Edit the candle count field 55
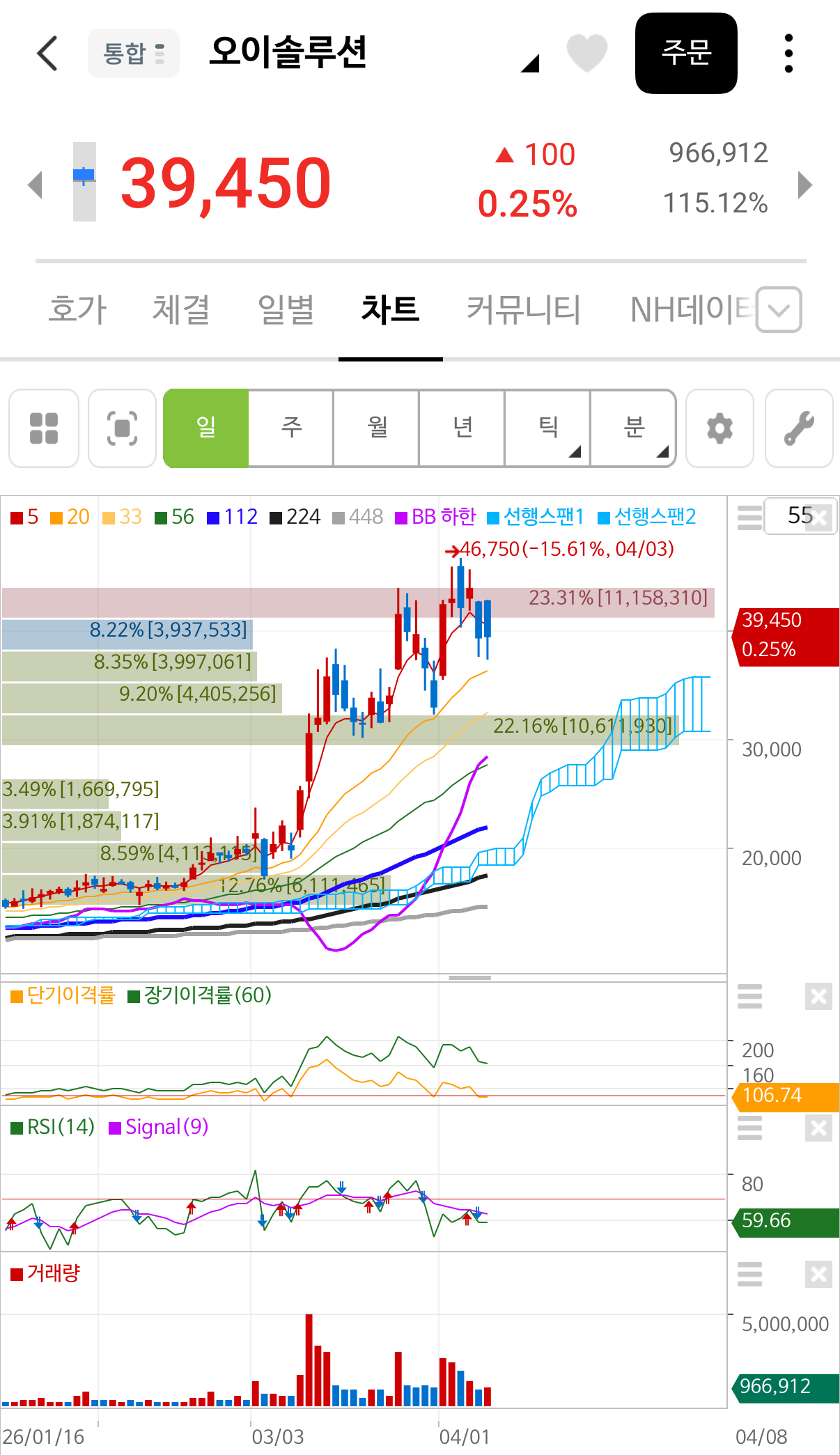 (800, 516)
